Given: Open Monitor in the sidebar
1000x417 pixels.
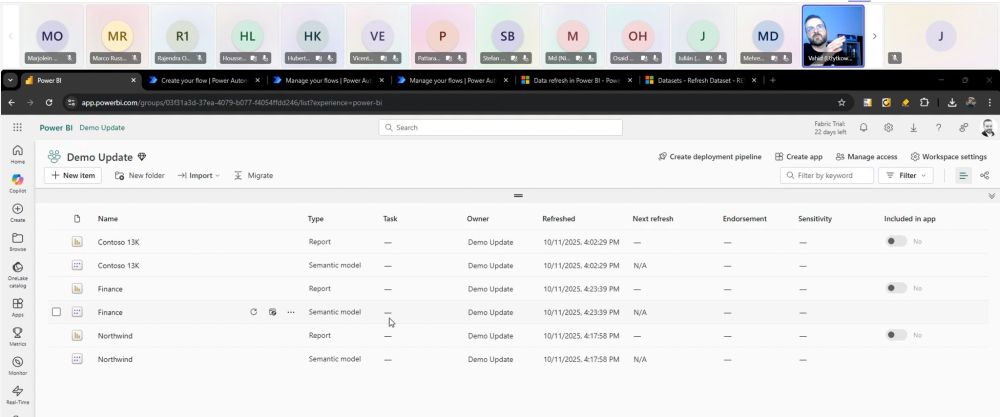Looking at the screenshot, I should click(x=17, y=365).
